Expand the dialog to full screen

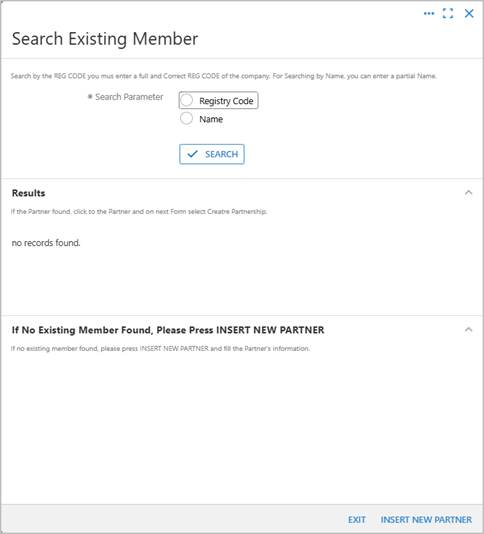point(448,14)
